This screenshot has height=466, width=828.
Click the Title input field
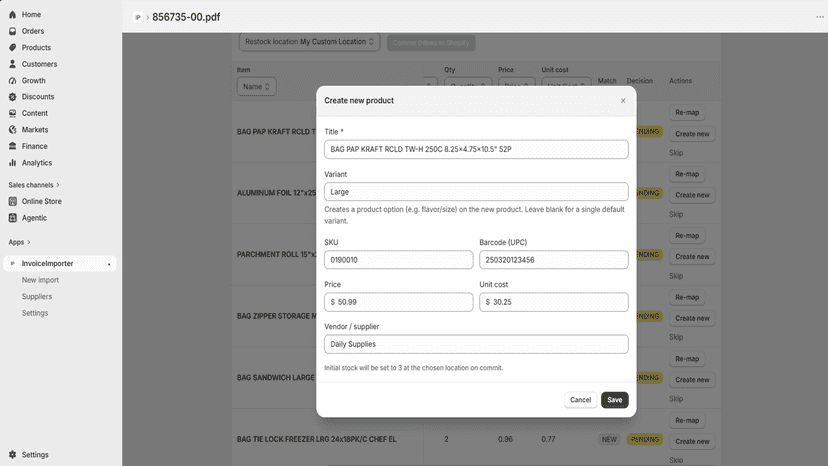click(476, 150)
